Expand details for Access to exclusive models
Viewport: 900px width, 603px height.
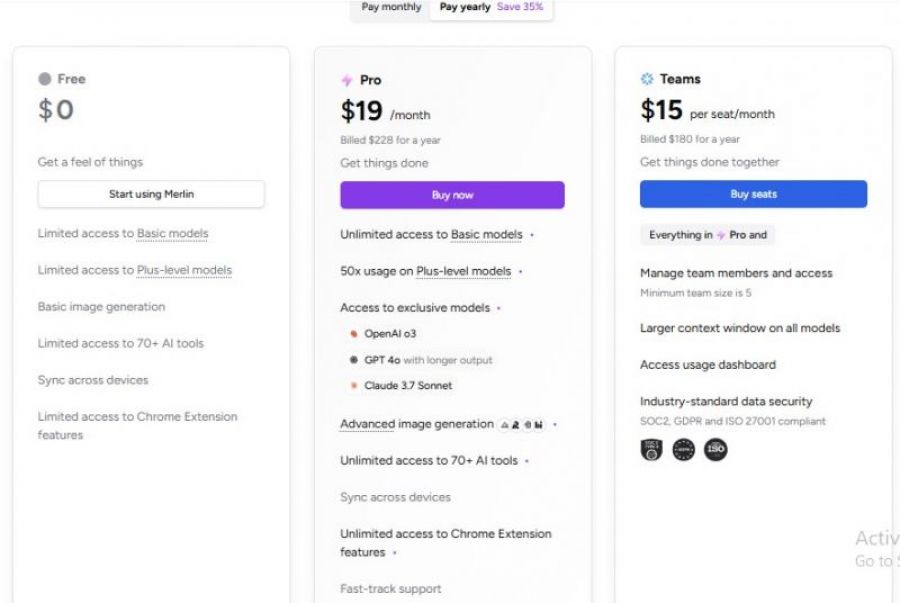(499, 307)
